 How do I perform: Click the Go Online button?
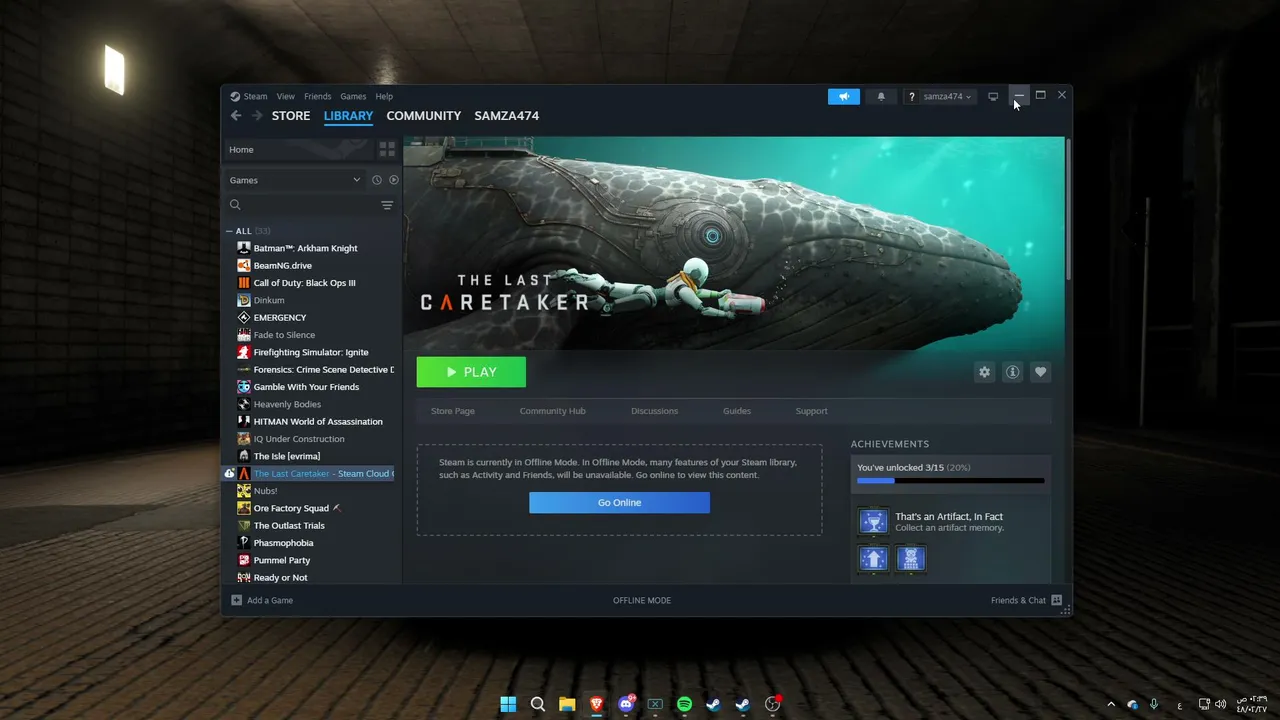click(619, 503)
